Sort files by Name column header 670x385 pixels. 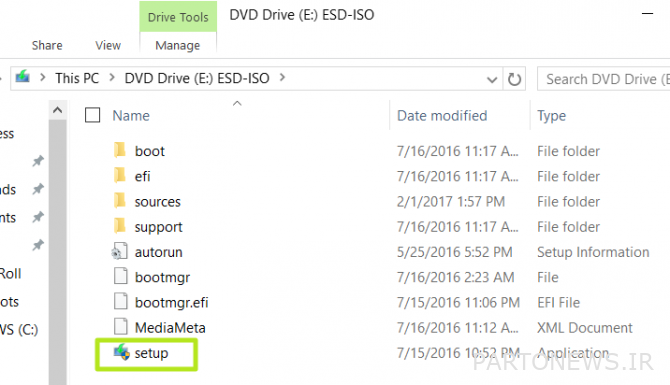tap(131, 116)
